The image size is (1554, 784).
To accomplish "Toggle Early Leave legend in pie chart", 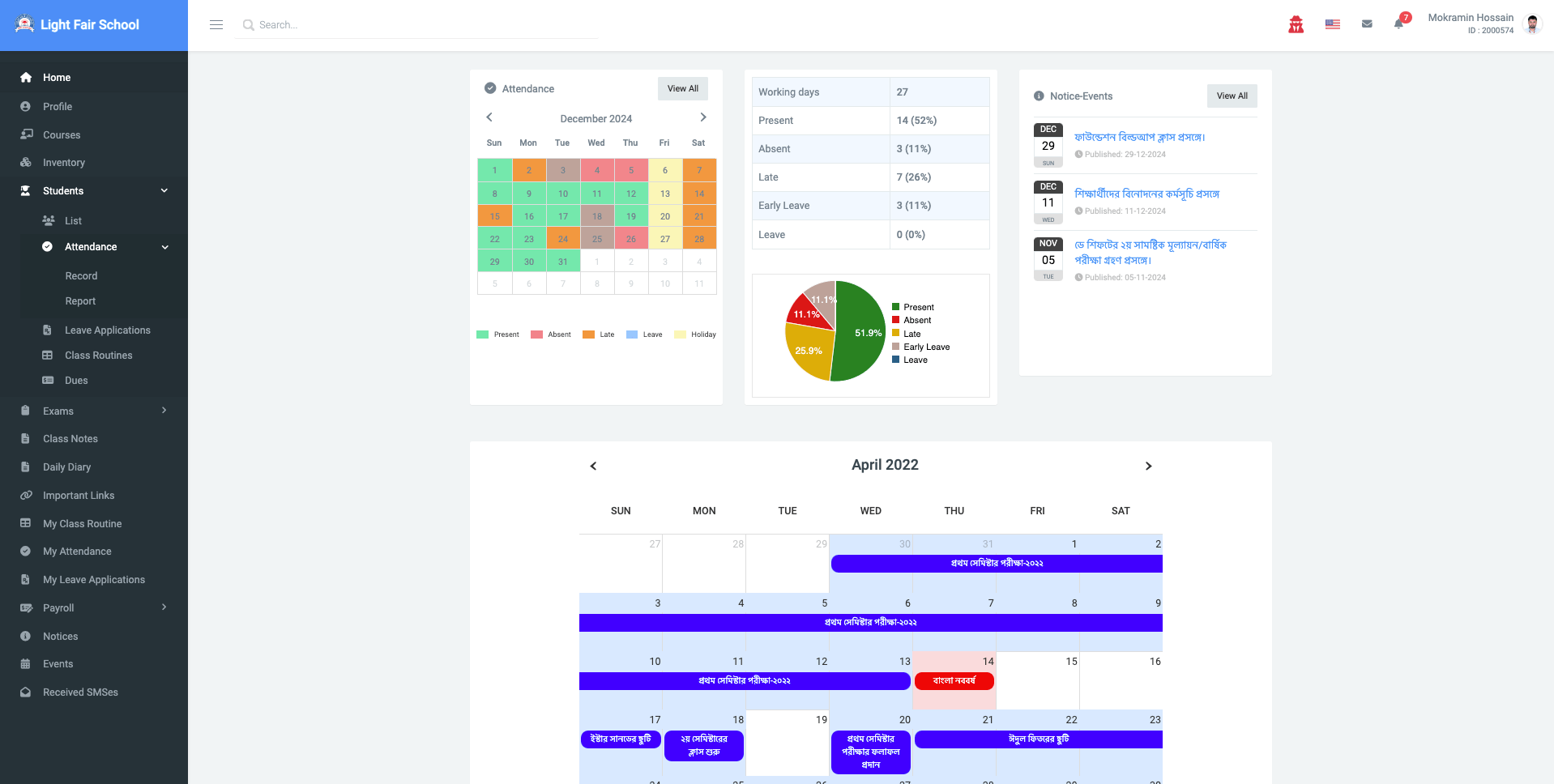I will coord(926,347).
